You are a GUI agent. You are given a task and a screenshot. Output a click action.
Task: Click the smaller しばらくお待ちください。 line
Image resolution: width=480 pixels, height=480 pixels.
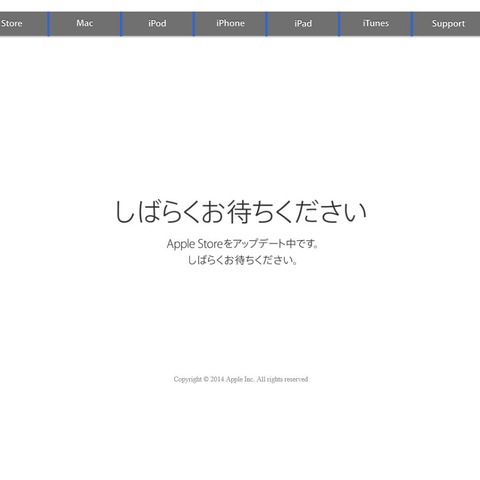click(x=242, y=260)
